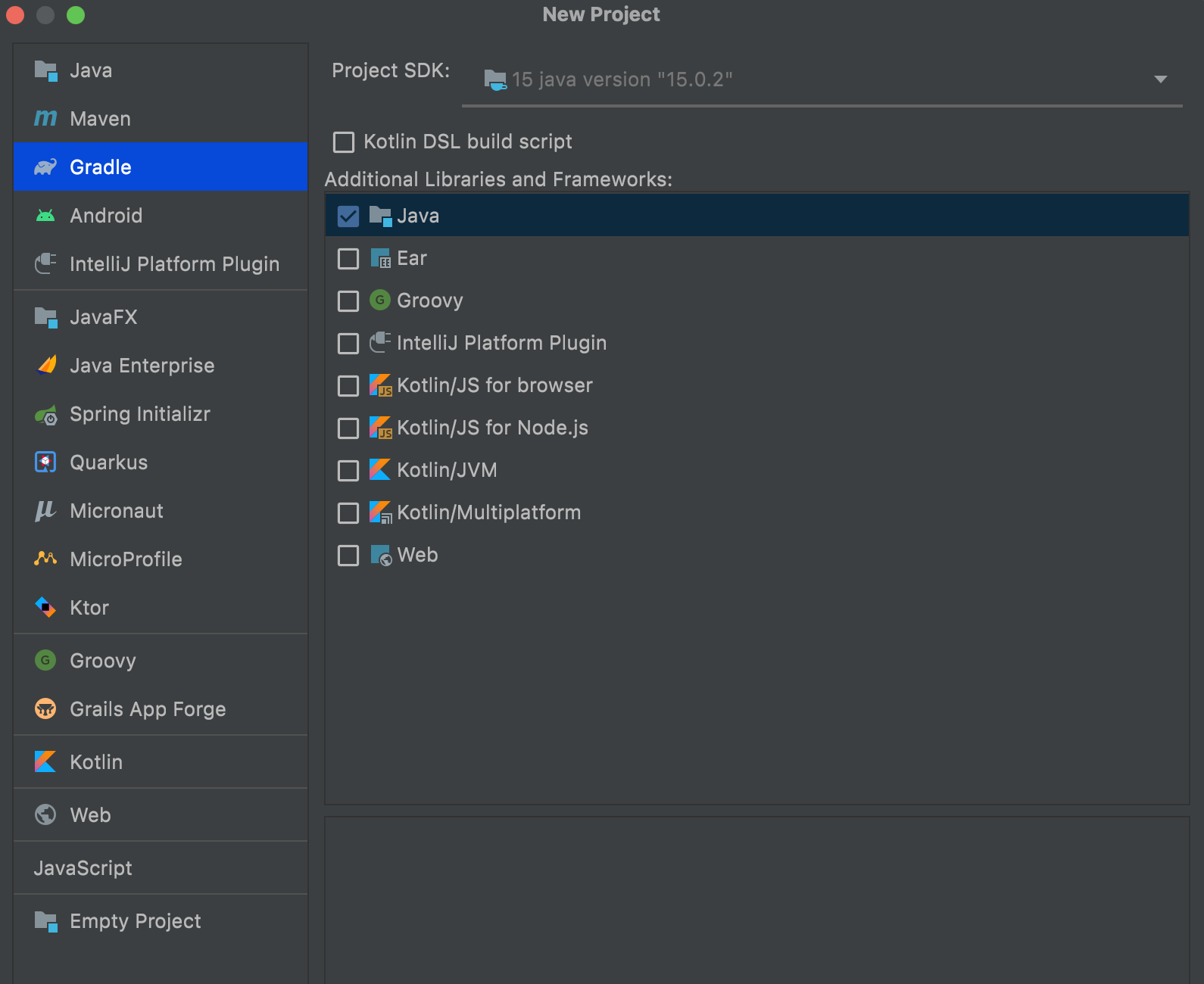Click the sidebar Web globe icon
This screenshot has width=1204, height=984.
click(45, 815)
